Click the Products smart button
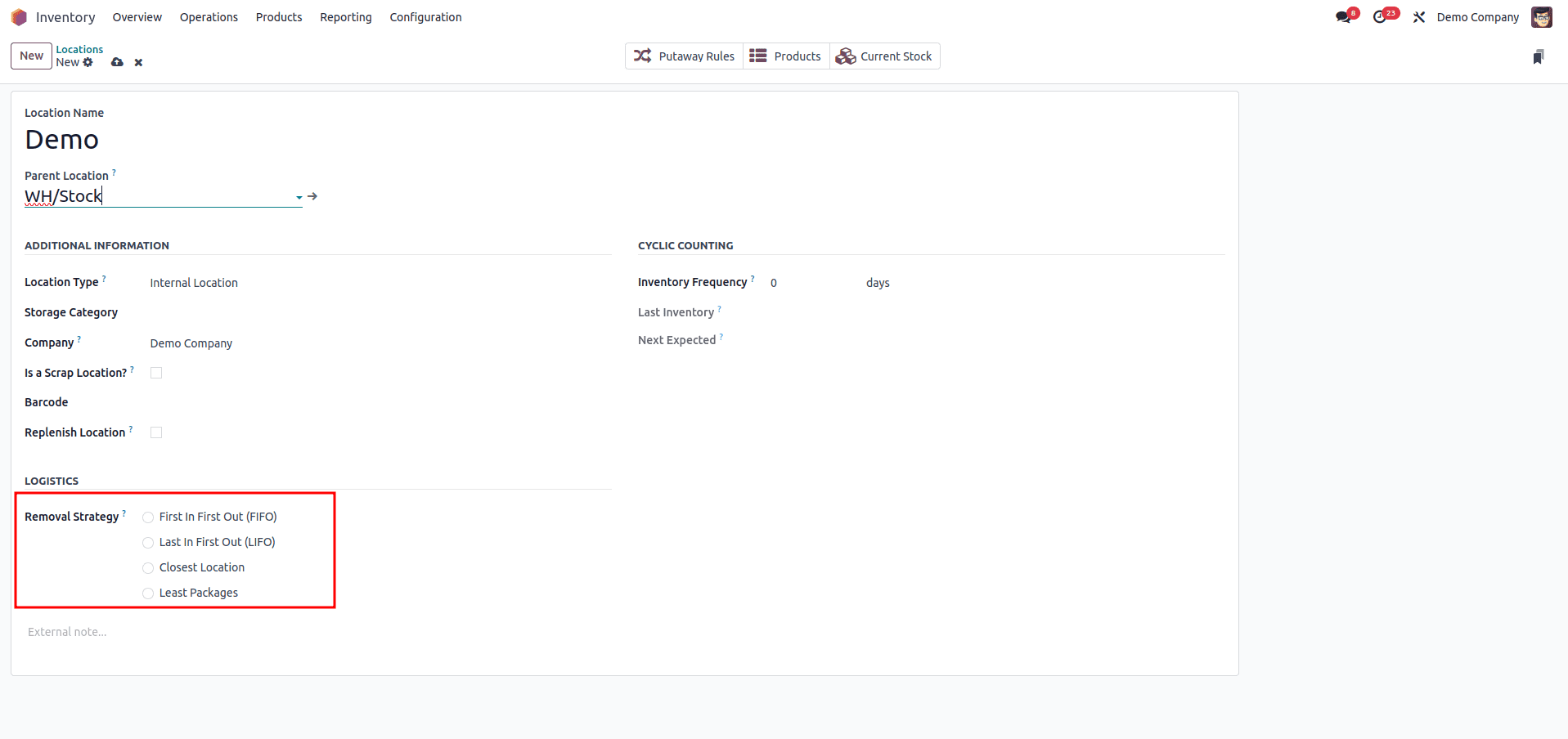Image resolution: width=1568 pixels, height=739 pixels. (786, 56)
